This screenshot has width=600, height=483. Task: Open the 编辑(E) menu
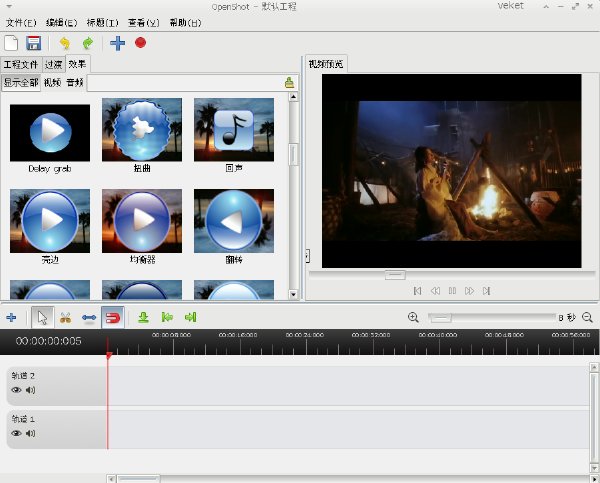click(62, 23)
